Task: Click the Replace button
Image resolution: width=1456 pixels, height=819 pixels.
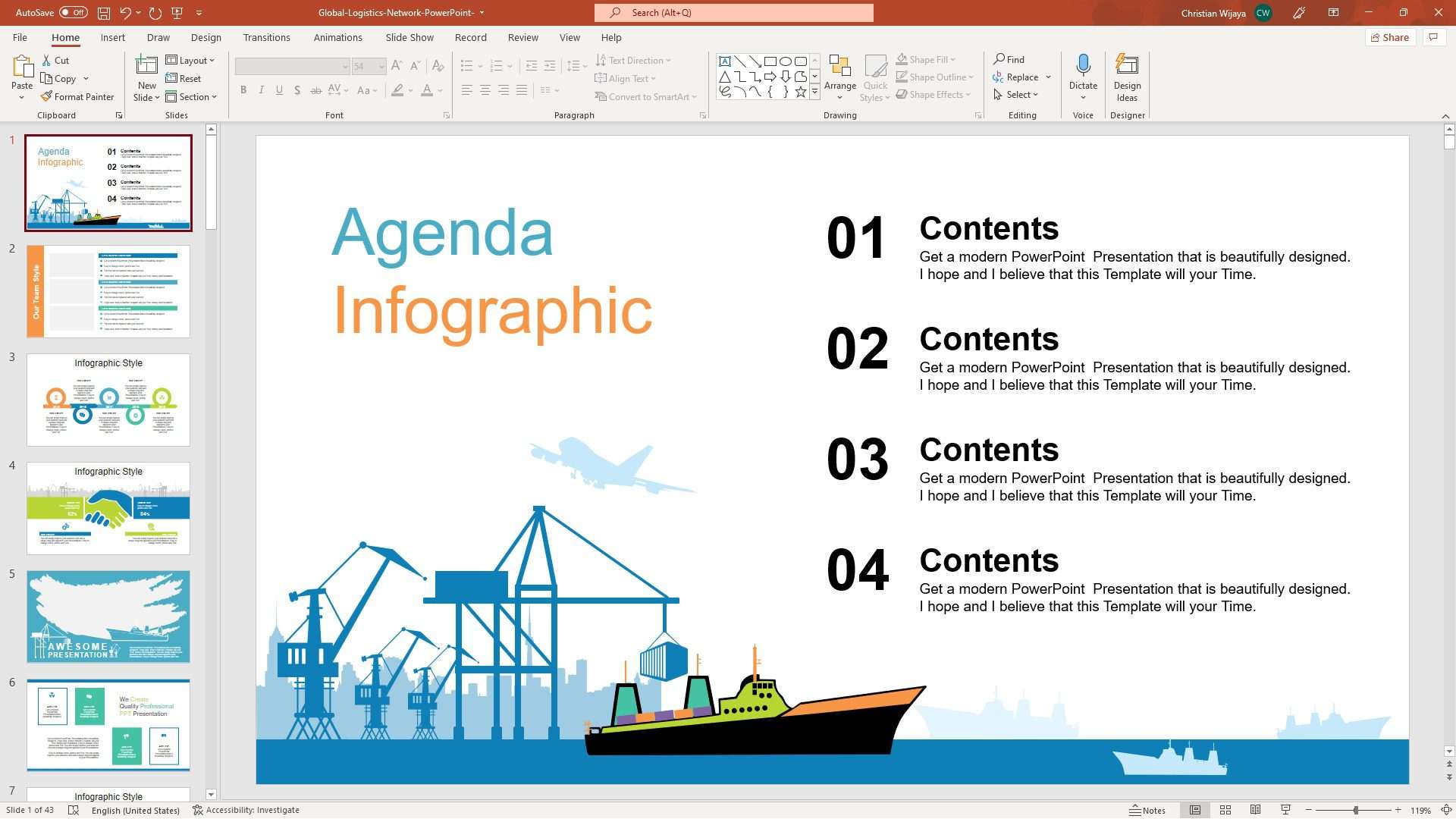Action: [1015, 77]
